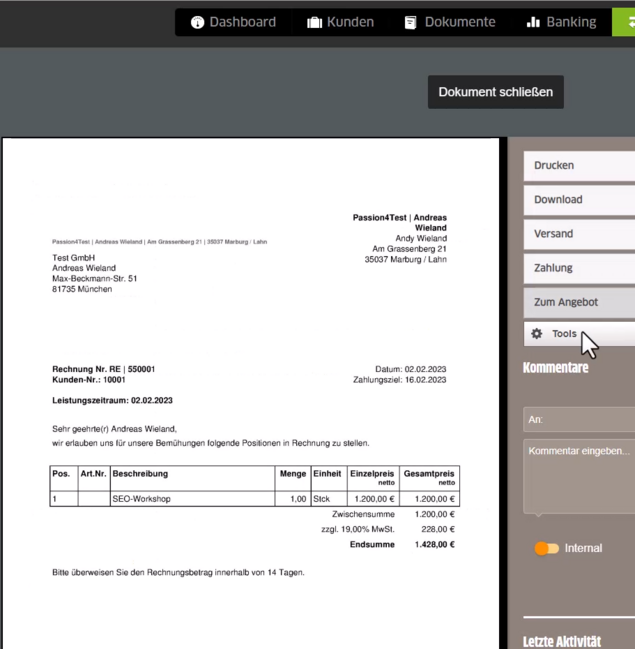635x649 pixels.
Task: Click the Letzte Aktivität heading
Action: click(562, 642)
